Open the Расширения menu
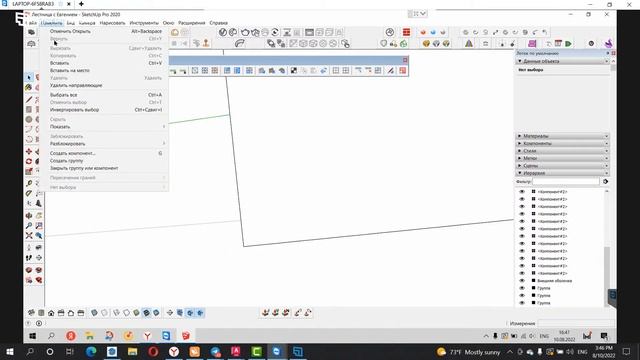 (191, 23)
